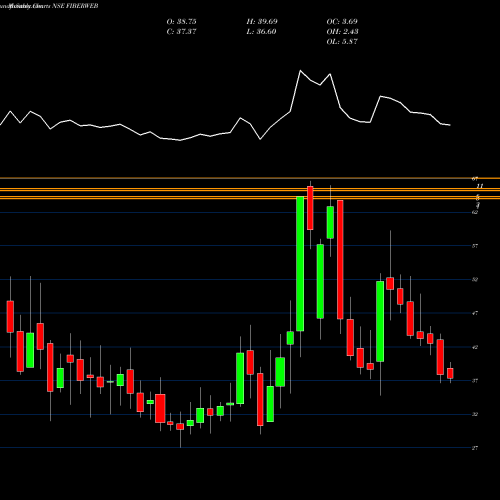The height and width of the screenshot is (500, 500).
Task: Select the close value C: 37.37
Action: pos(181,32)
